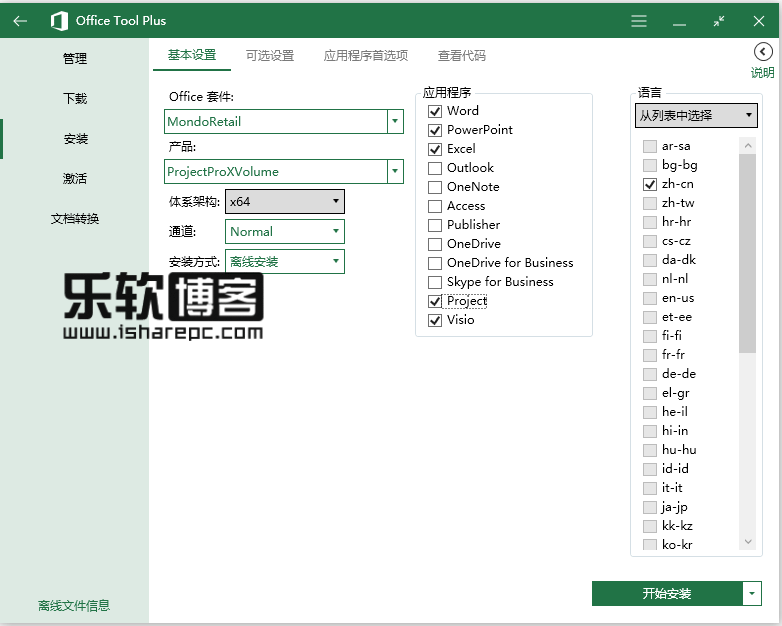Check the en-us language checkbox
The image size is (782, 626).
point(649,298)
